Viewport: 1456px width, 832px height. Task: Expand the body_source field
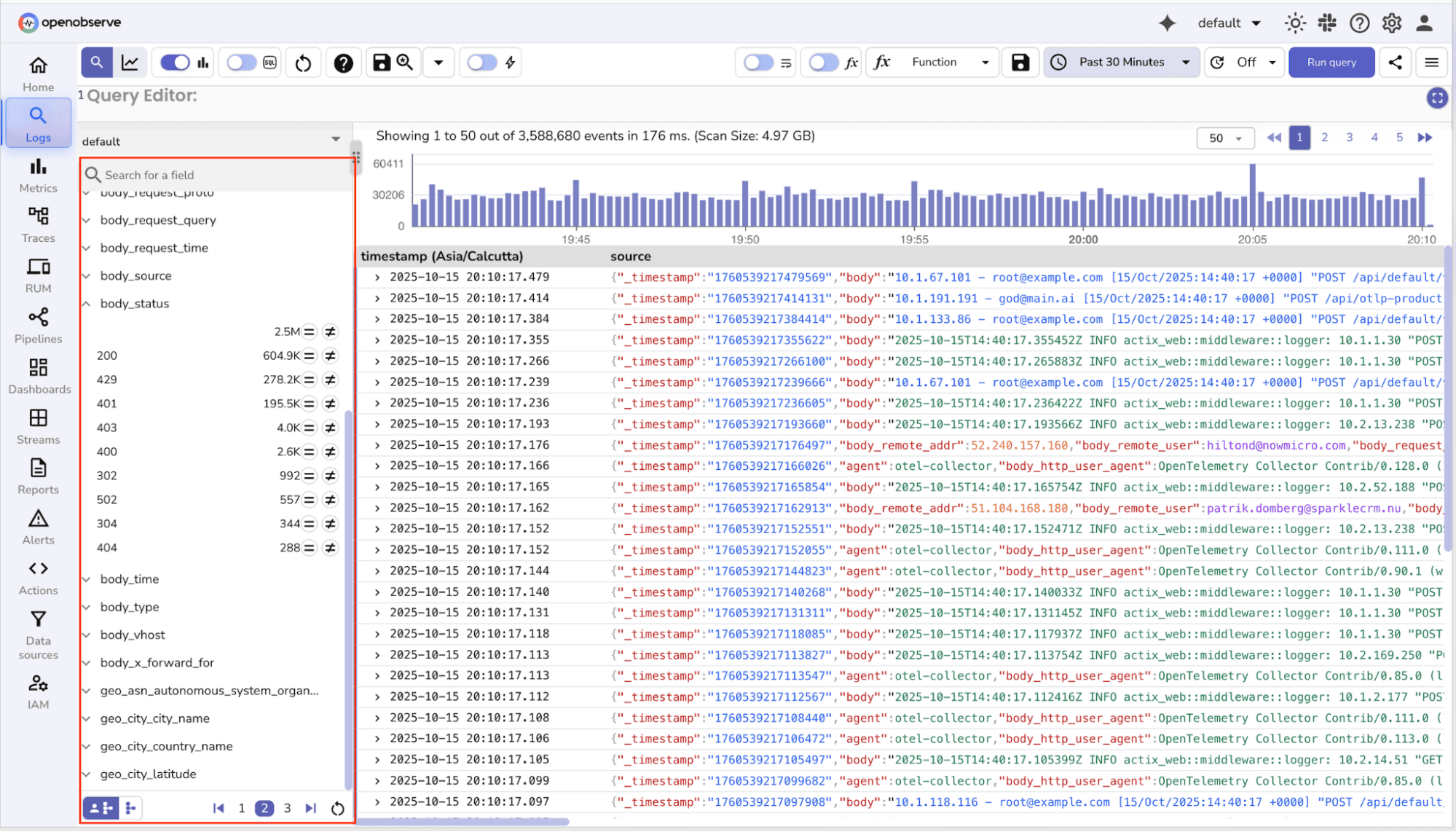point(87,276)
